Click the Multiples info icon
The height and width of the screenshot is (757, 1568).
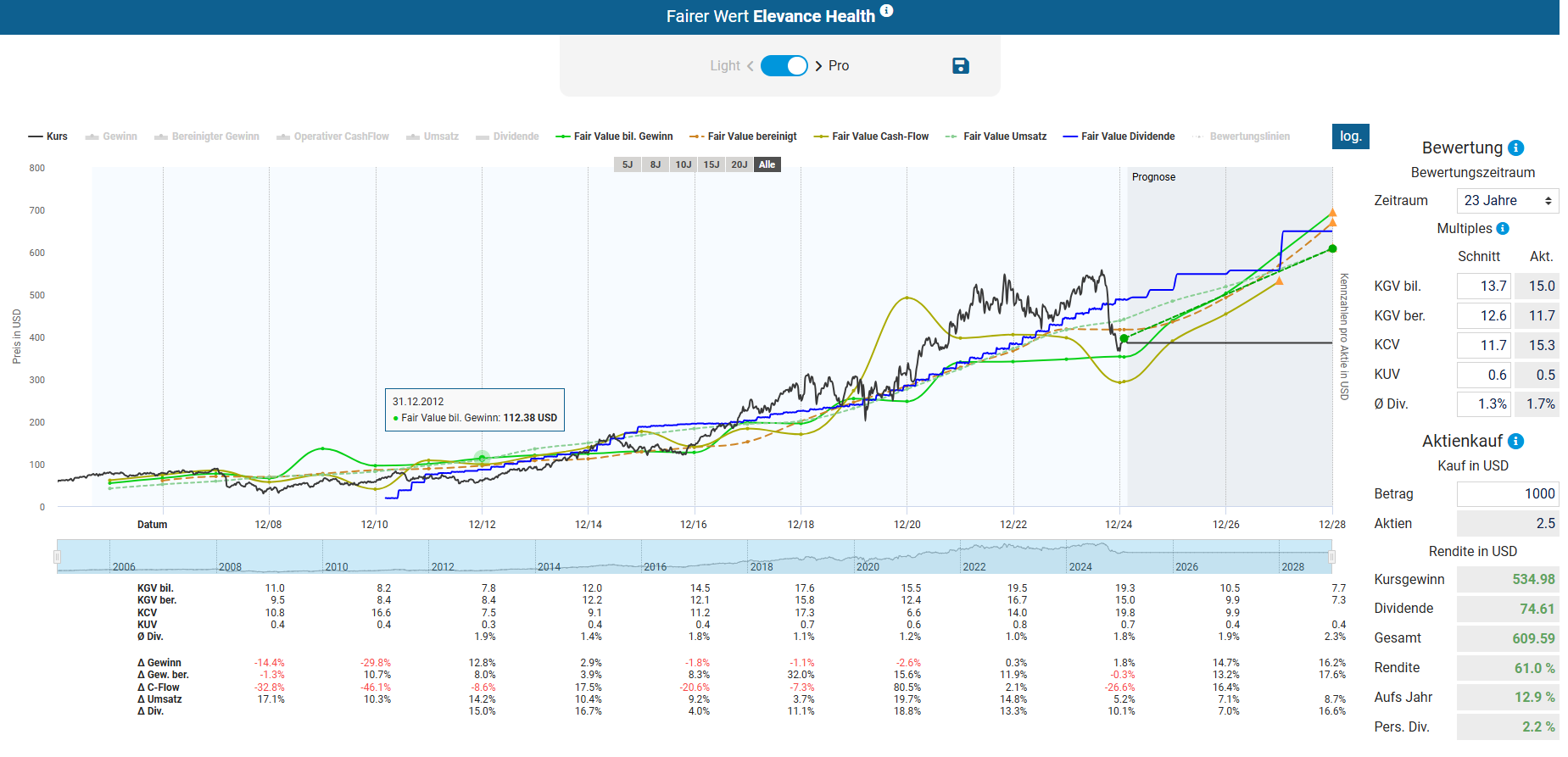pyautogui.click(x=1503, y=229)
